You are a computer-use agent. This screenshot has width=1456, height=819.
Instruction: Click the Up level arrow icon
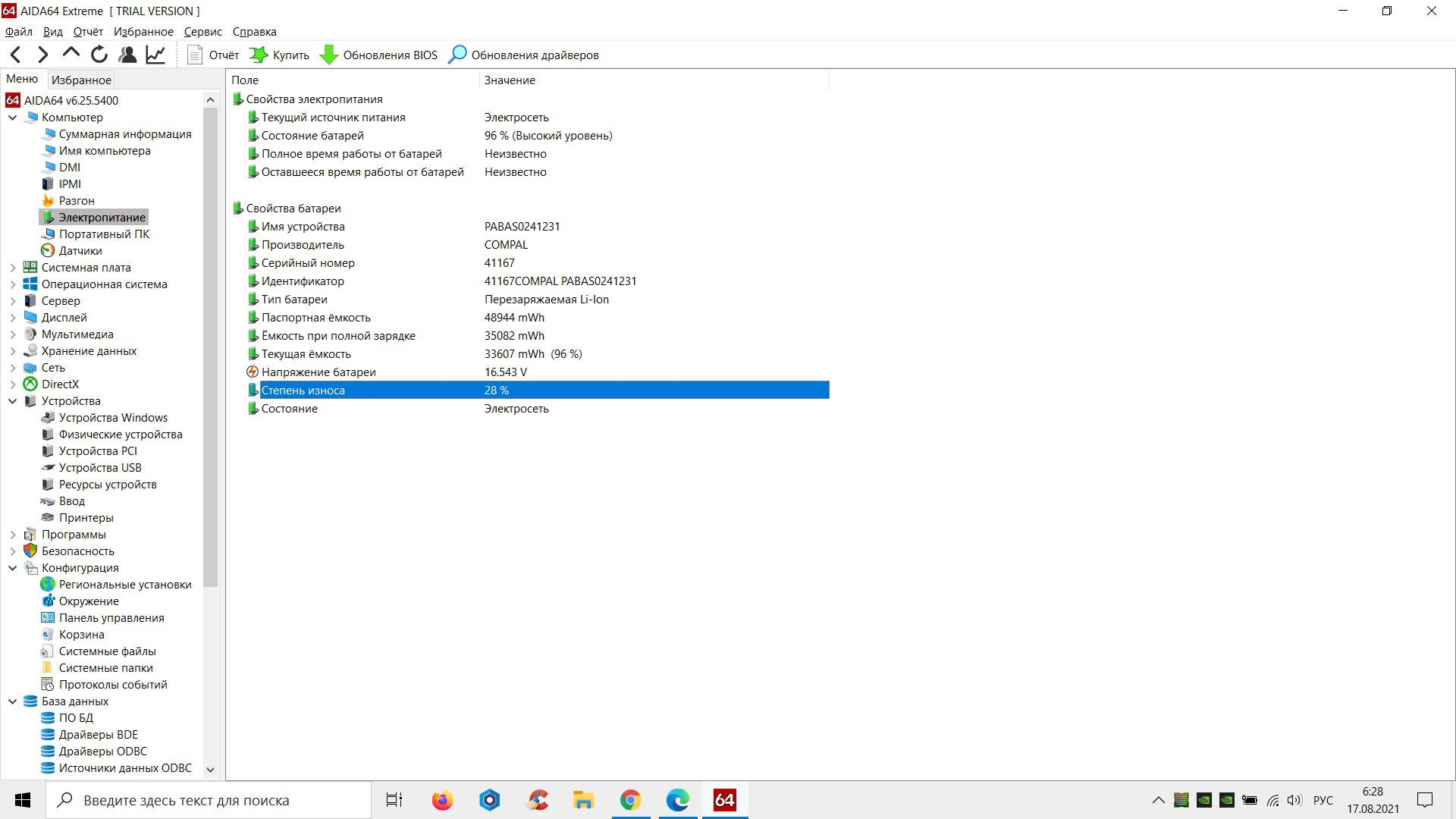pos(71,53)
